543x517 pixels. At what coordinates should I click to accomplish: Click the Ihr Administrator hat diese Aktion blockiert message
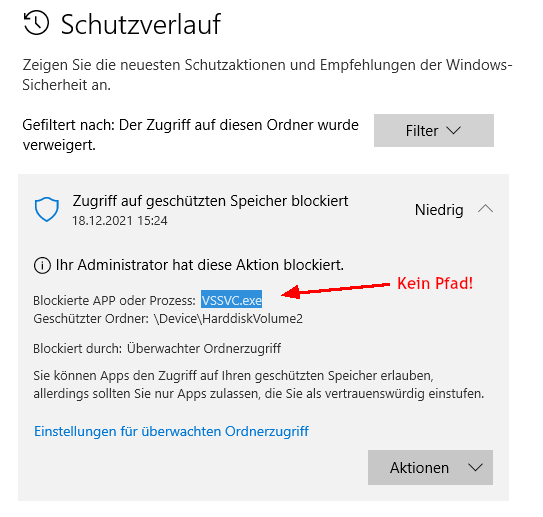pos(200,265)
